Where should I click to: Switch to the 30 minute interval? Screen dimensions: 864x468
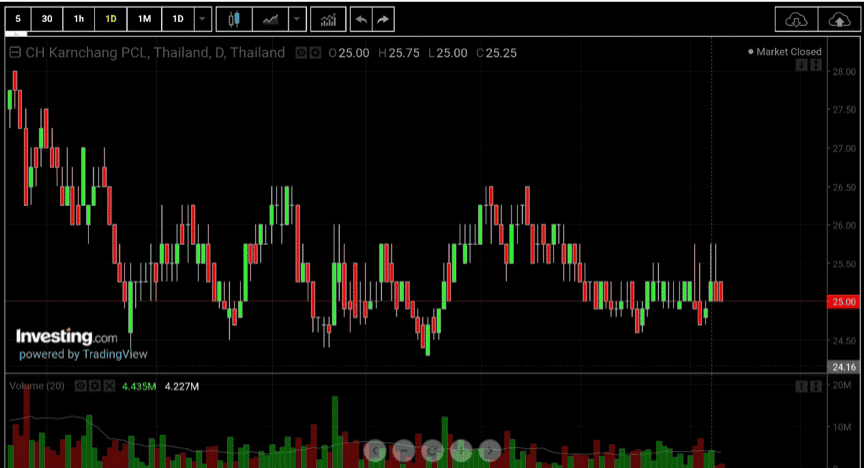(x=47, y=19)
